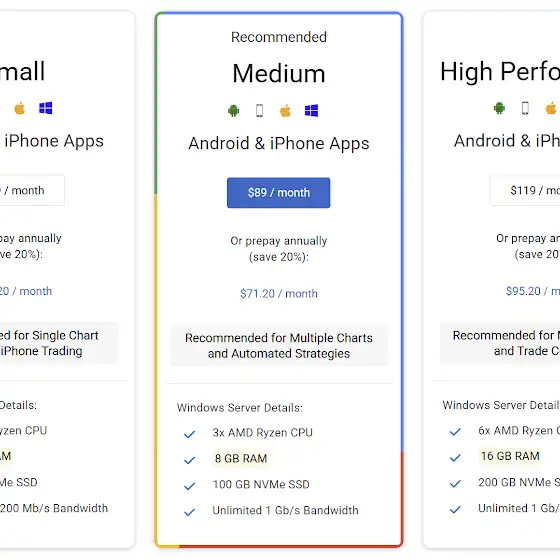
Task: Click Recommended for Multiple Charts banner
Action: point(279,345)
